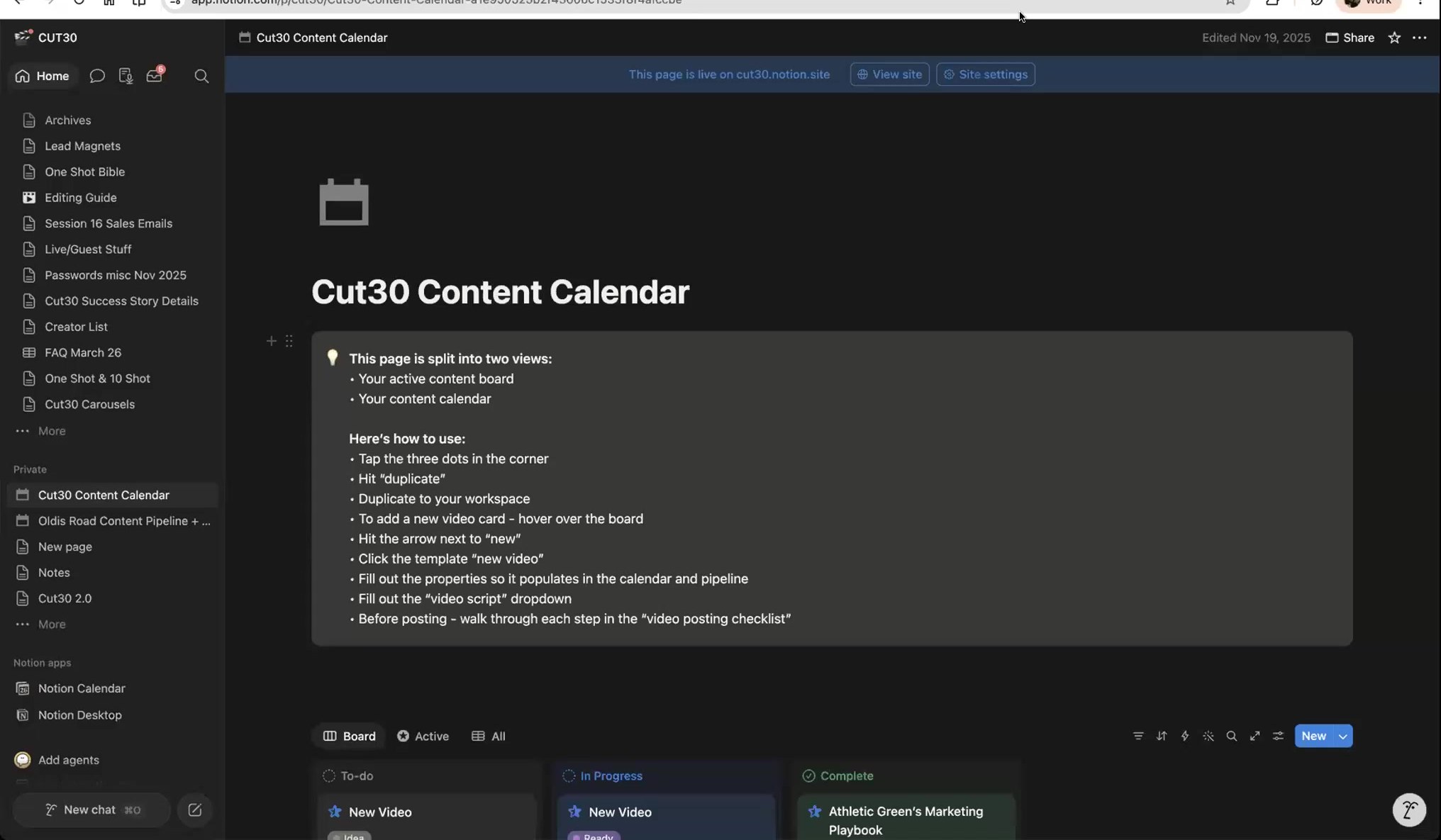Collapse the Notion apps sidebar section
Screen dimensions: 1441x840
tap(42, 663)
